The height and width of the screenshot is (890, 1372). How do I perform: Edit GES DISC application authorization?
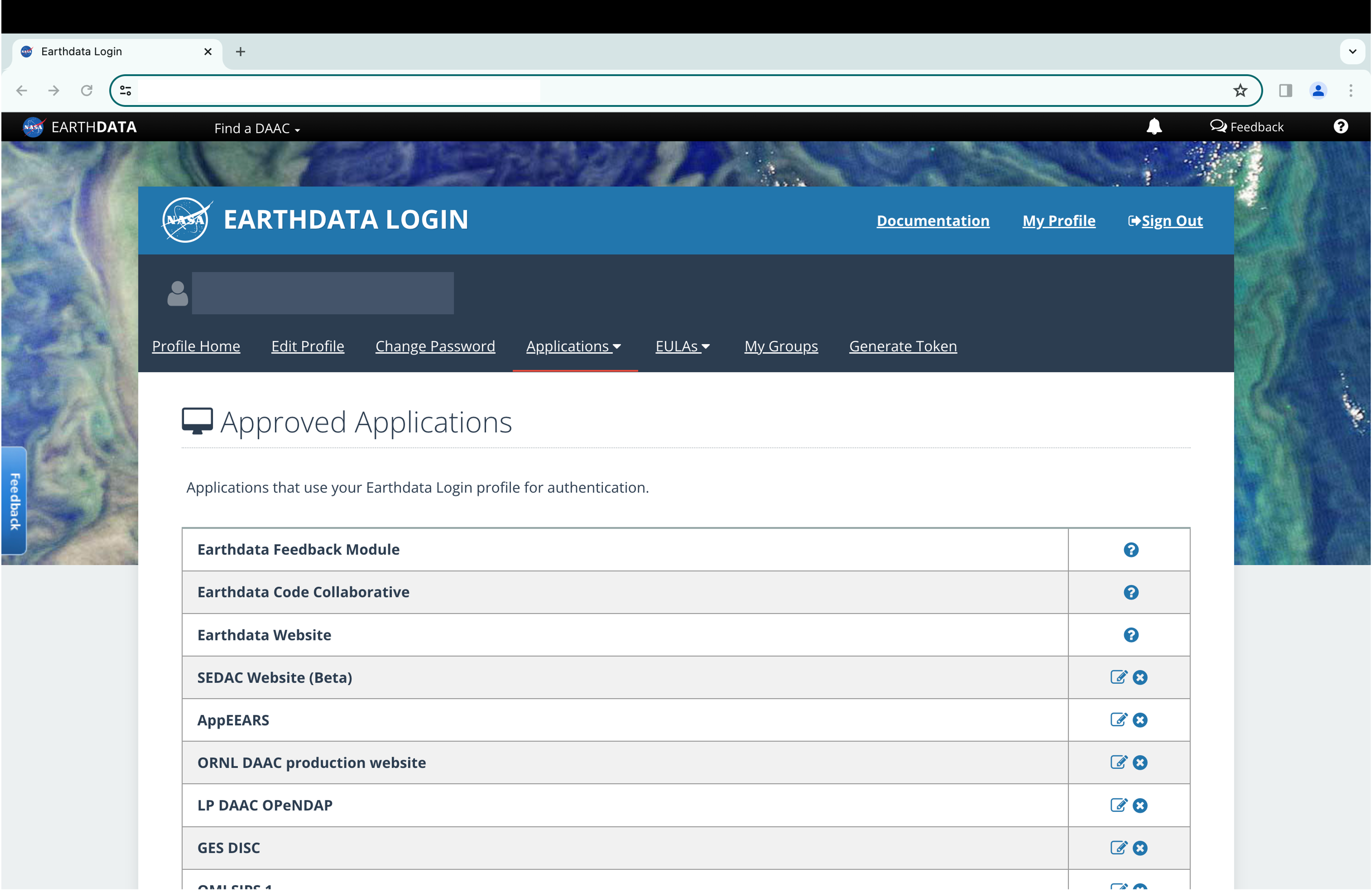(x=1118, y=847)
